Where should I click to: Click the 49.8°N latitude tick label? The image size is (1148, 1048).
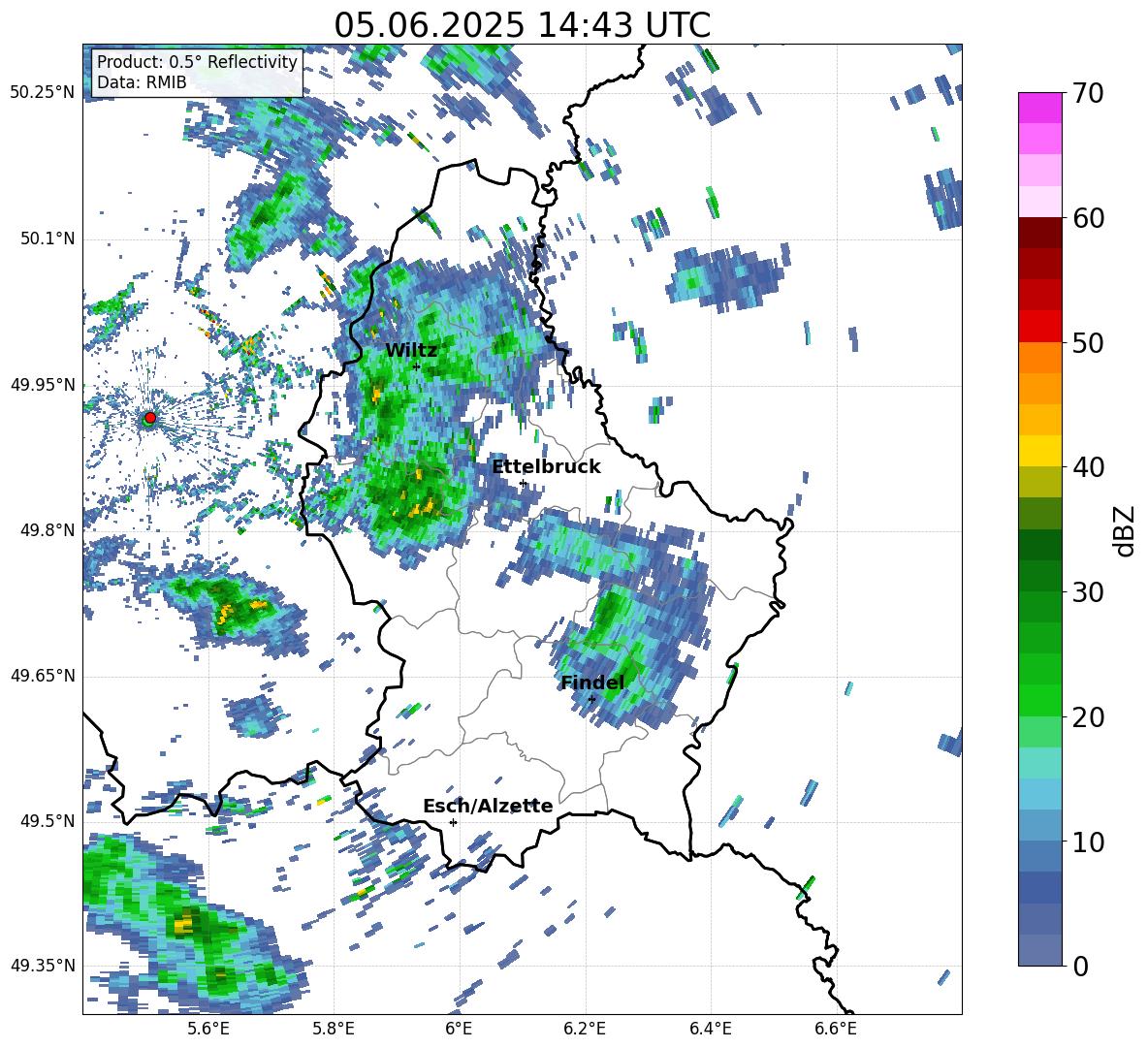click(48, 529)
